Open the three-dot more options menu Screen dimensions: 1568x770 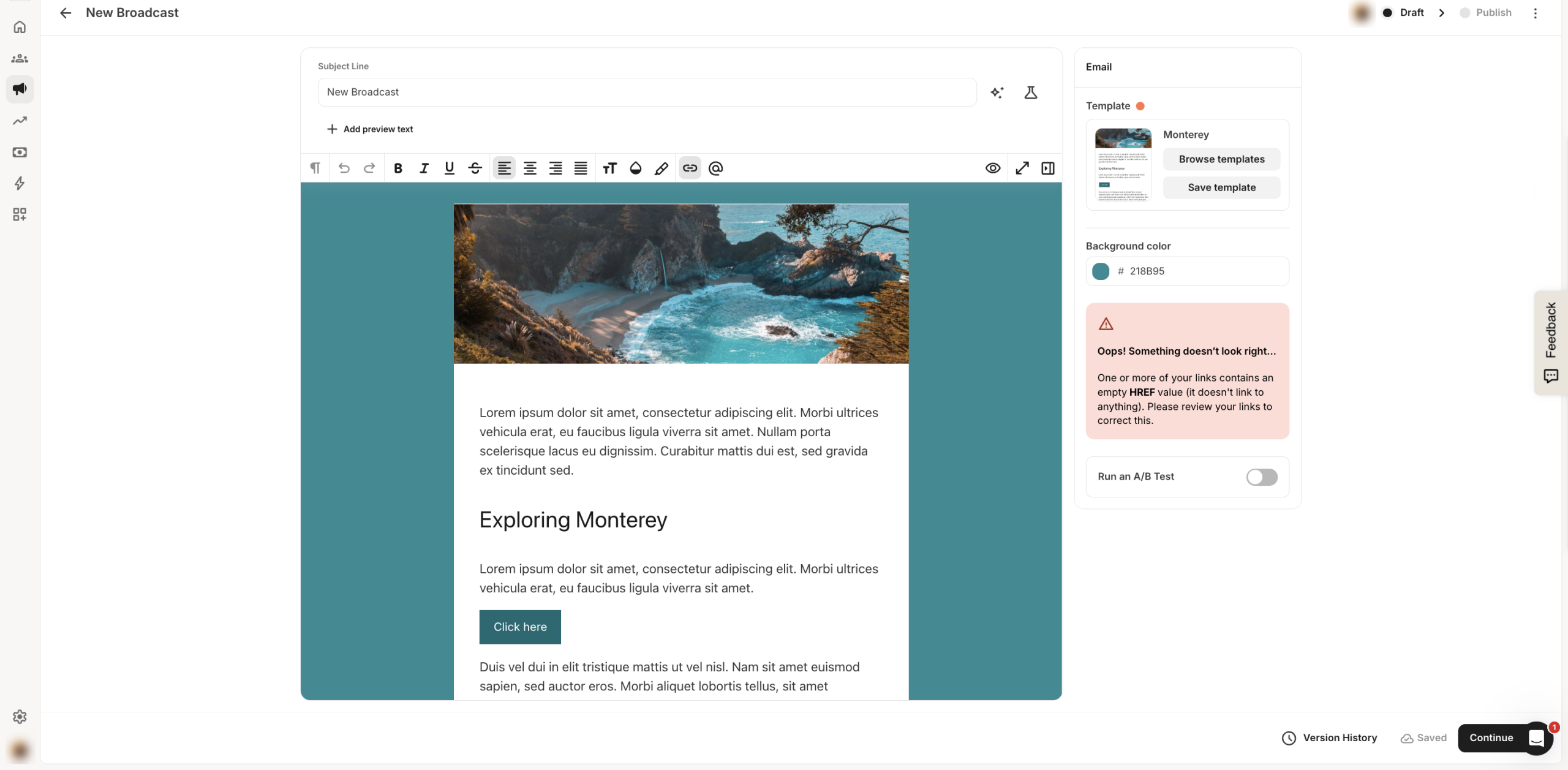(1535, 13)
